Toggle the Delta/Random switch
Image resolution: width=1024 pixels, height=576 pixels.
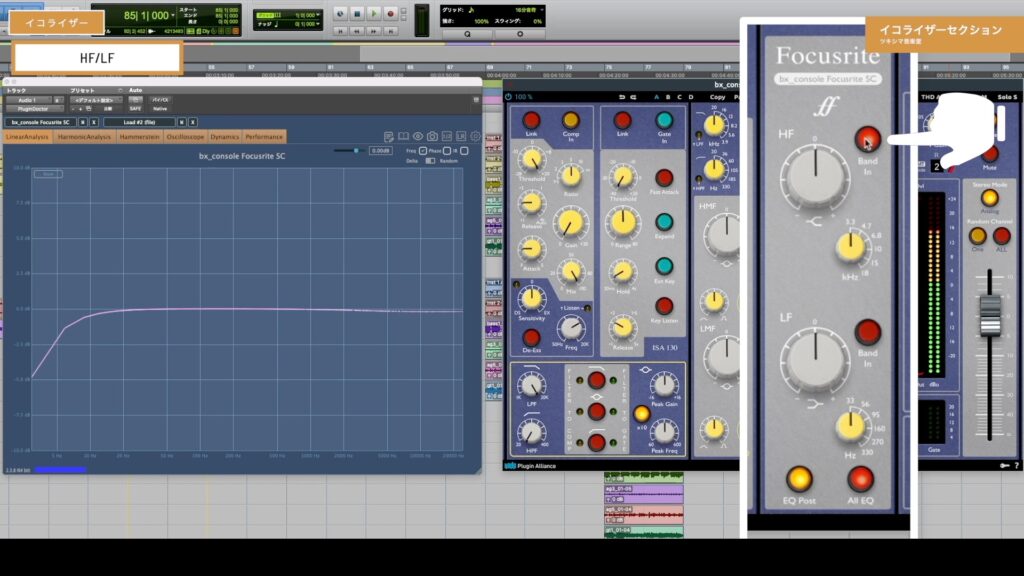click(430, 161)
